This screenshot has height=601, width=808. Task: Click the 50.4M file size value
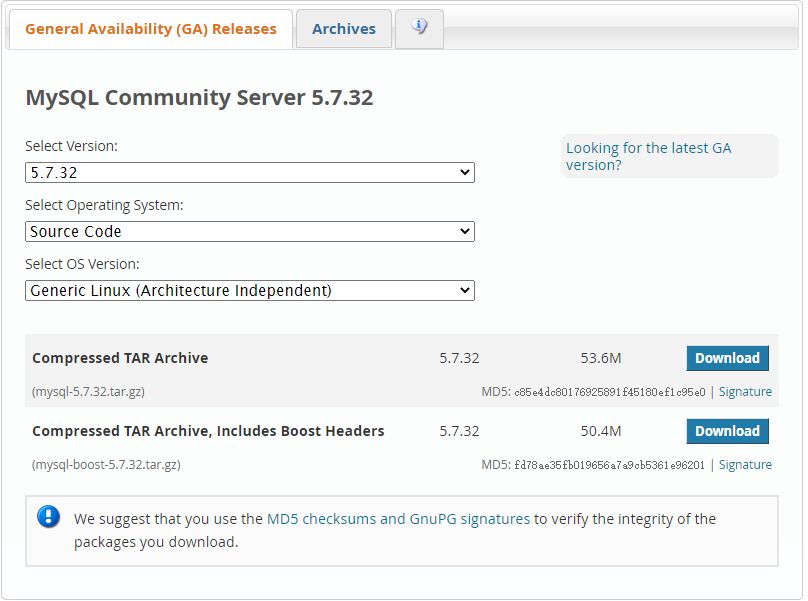pos(601,431)
